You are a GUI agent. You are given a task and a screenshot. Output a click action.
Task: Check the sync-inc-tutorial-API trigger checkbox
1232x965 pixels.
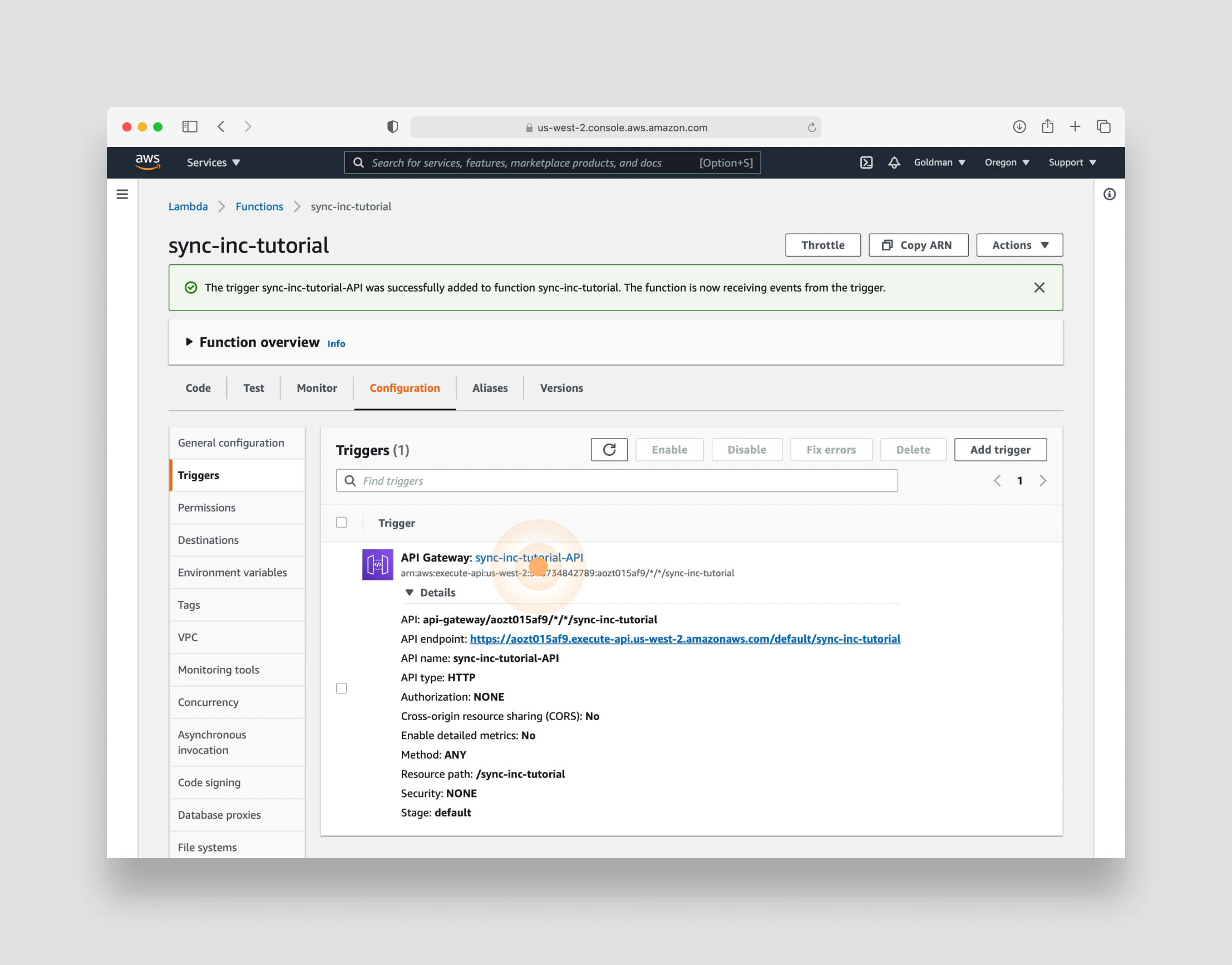point(341,688)
